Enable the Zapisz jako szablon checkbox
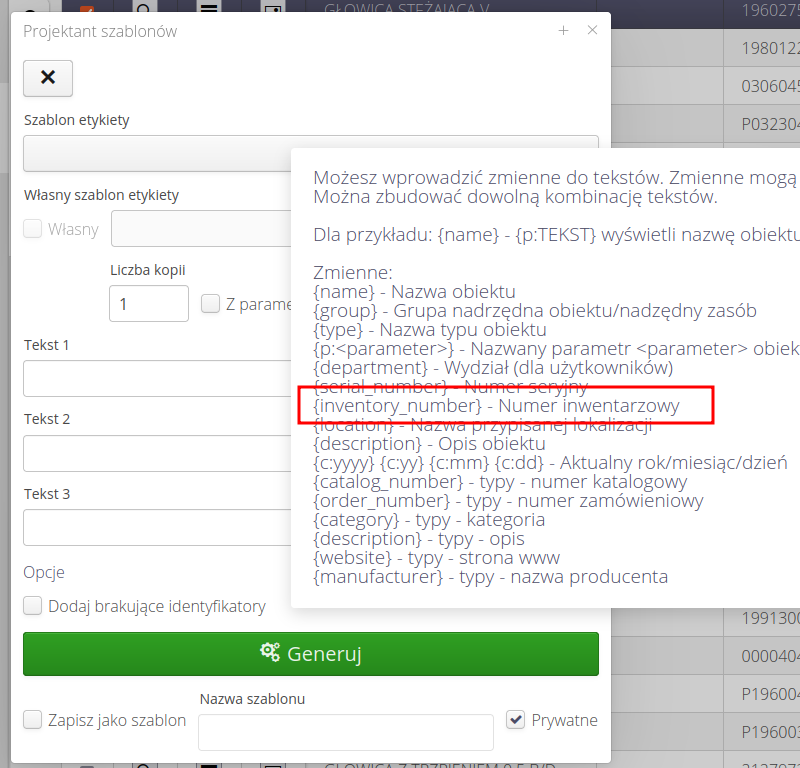 [33, 720]
